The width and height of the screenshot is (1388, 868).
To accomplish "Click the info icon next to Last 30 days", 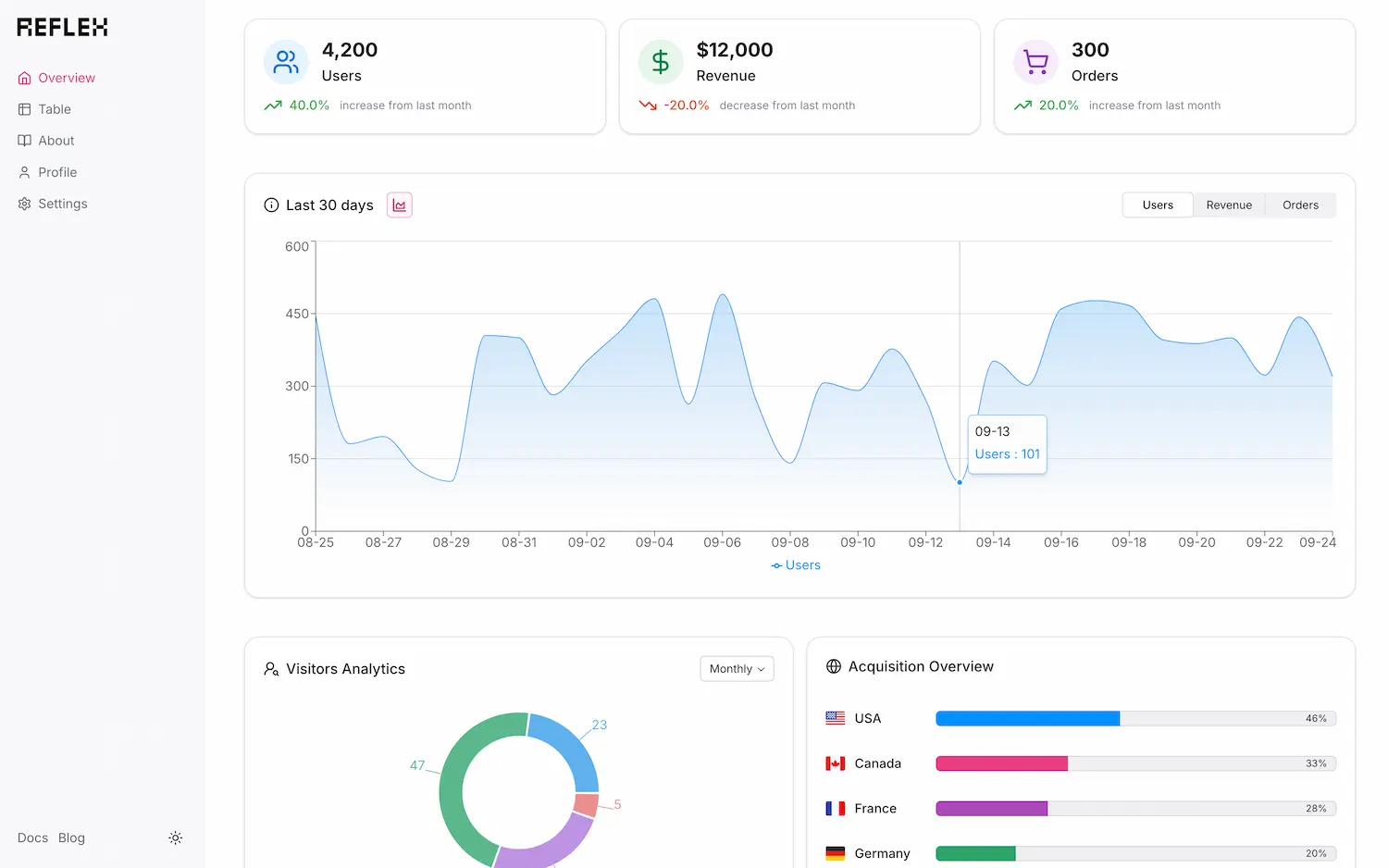I will [271, 205].
